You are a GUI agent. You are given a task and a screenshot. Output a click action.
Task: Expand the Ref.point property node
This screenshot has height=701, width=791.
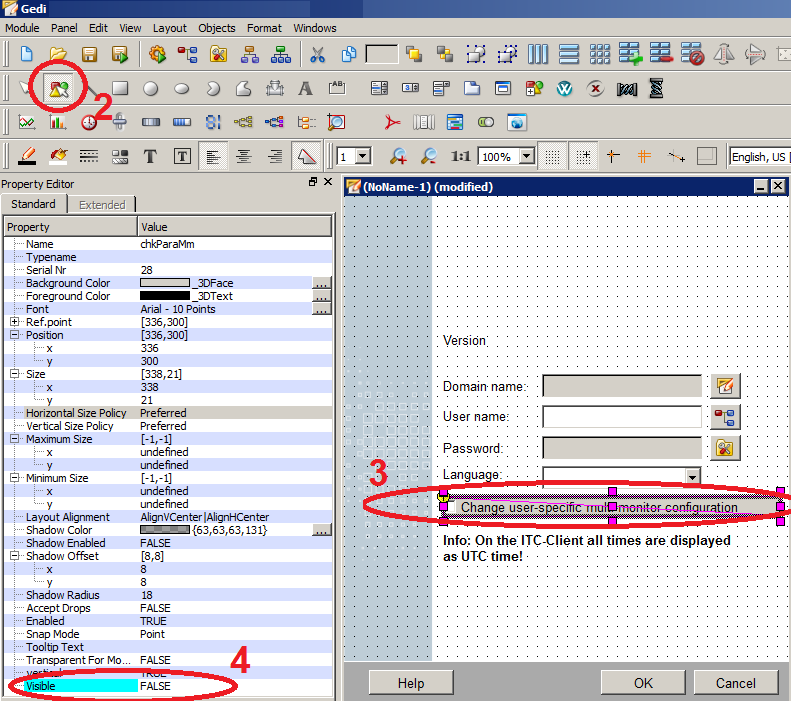(x=14, y=322)
